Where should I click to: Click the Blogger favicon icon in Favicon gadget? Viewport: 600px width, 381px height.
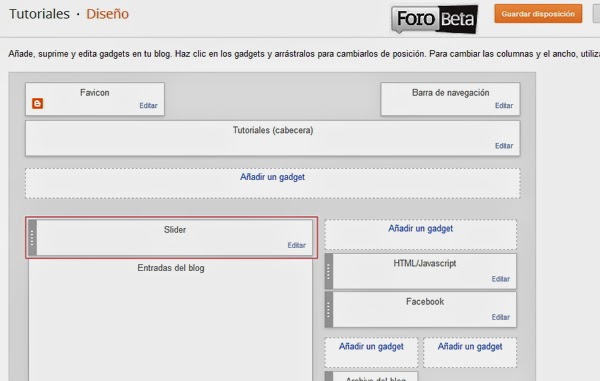[38, 104]
